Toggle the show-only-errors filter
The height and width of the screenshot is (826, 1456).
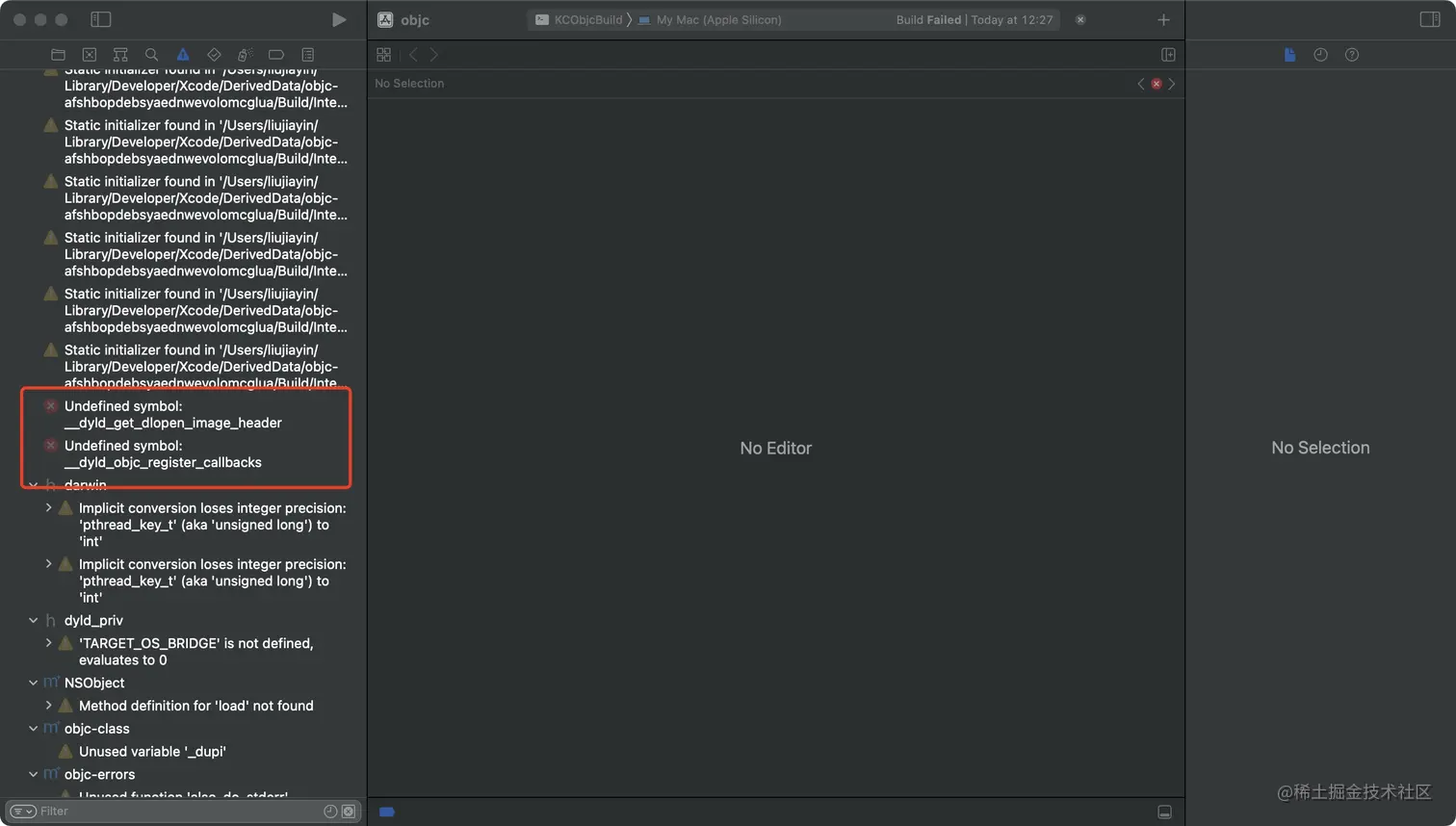pos(349,812)
